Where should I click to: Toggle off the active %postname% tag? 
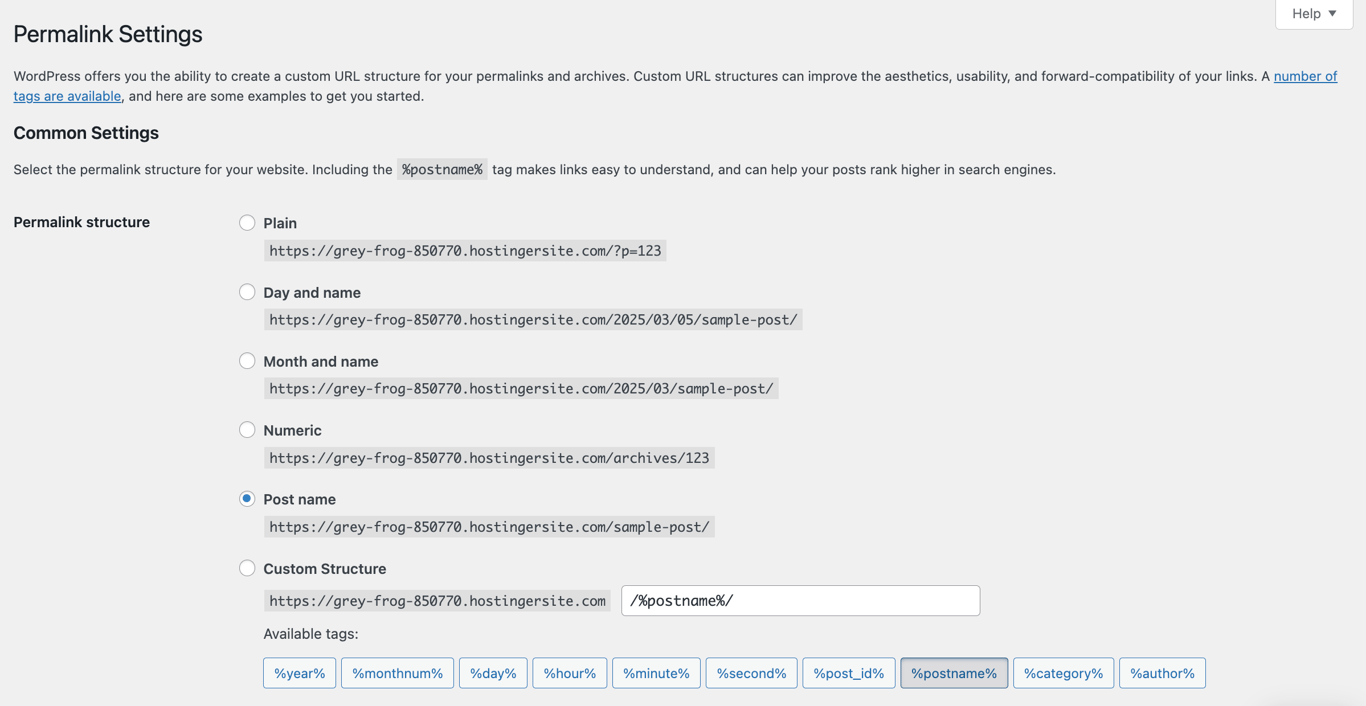click(x=953, y=673)
